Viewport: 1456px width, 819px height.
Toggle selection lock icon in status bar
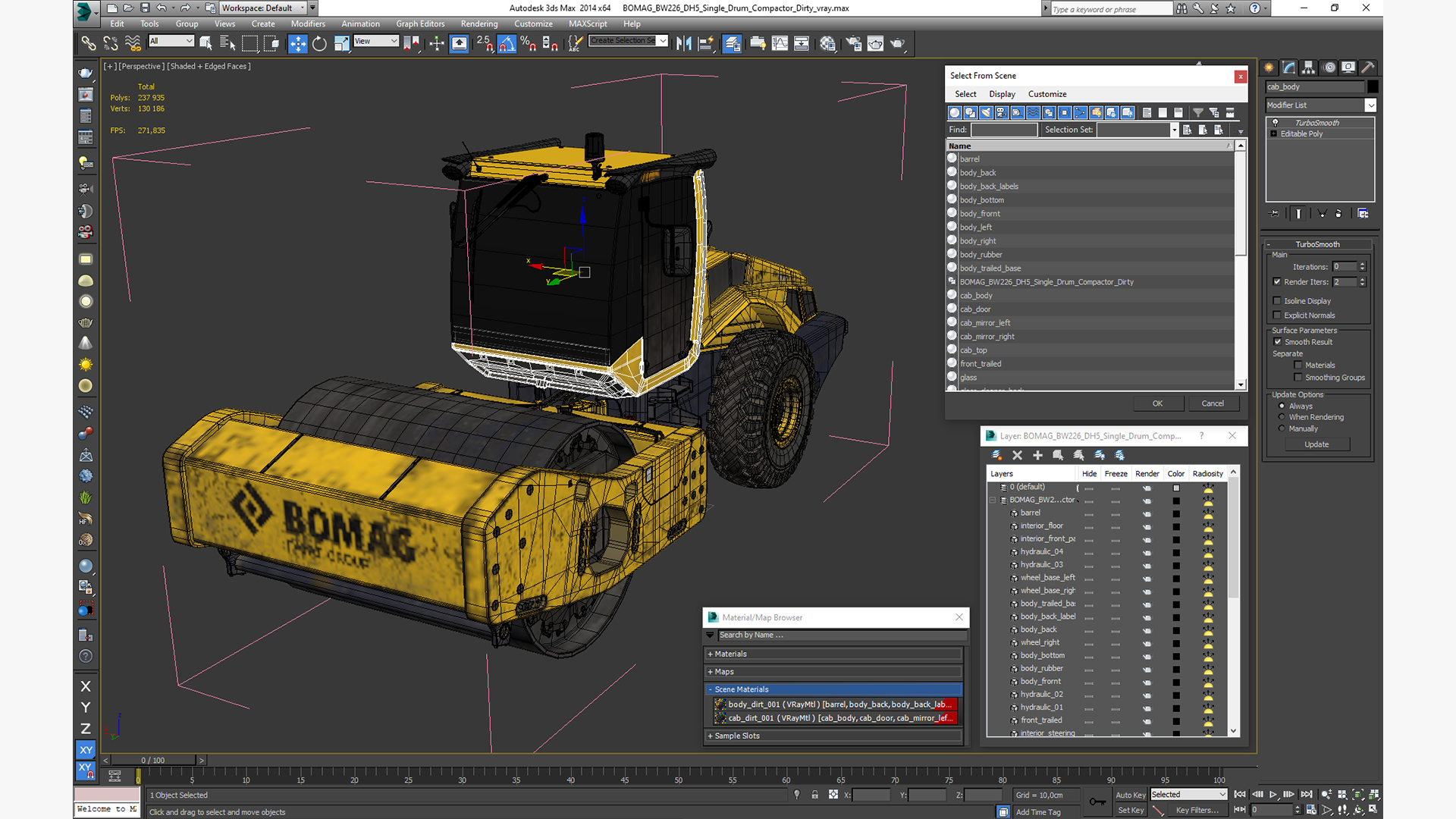[814, 795]
